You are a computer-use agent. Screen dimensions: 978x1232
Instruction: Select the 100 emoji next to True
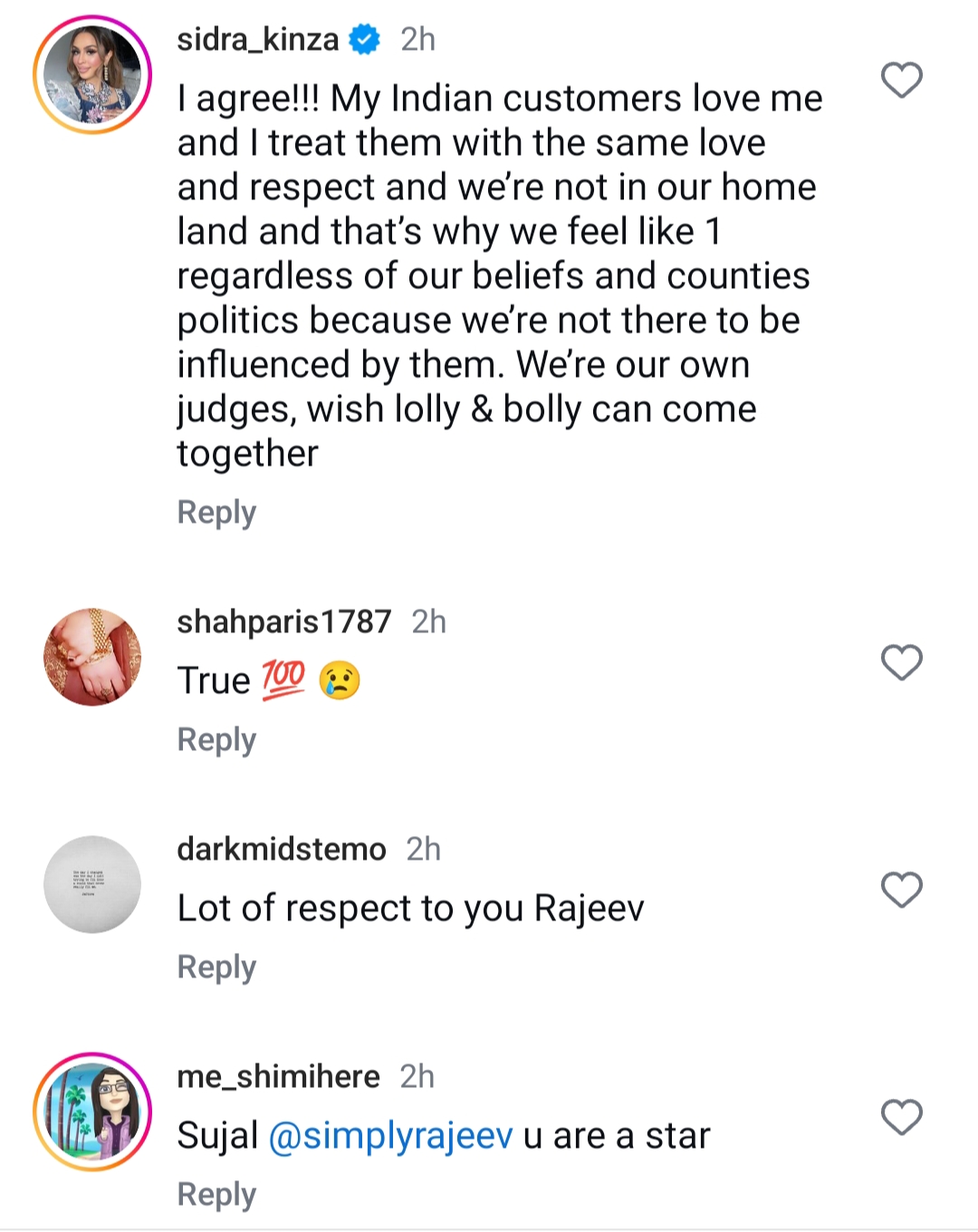click(281, 678)
